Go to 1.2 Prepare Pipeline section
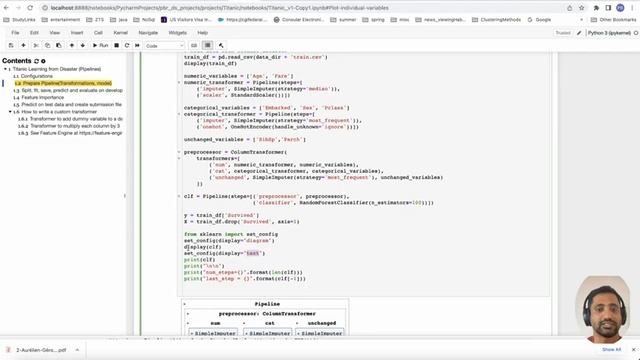The height and width of the screenshot is (360, 640). 63,83
